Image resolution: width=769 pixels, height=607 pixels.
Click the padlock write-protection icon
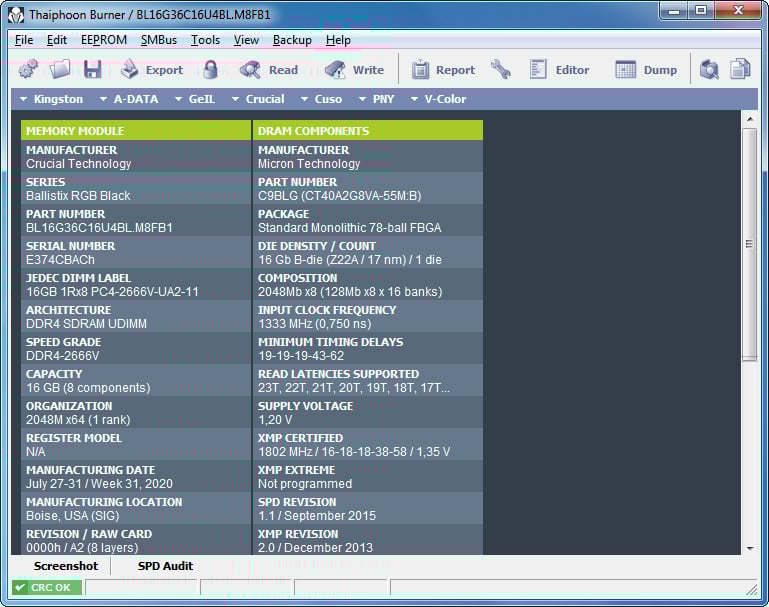(x=210, y=70)
